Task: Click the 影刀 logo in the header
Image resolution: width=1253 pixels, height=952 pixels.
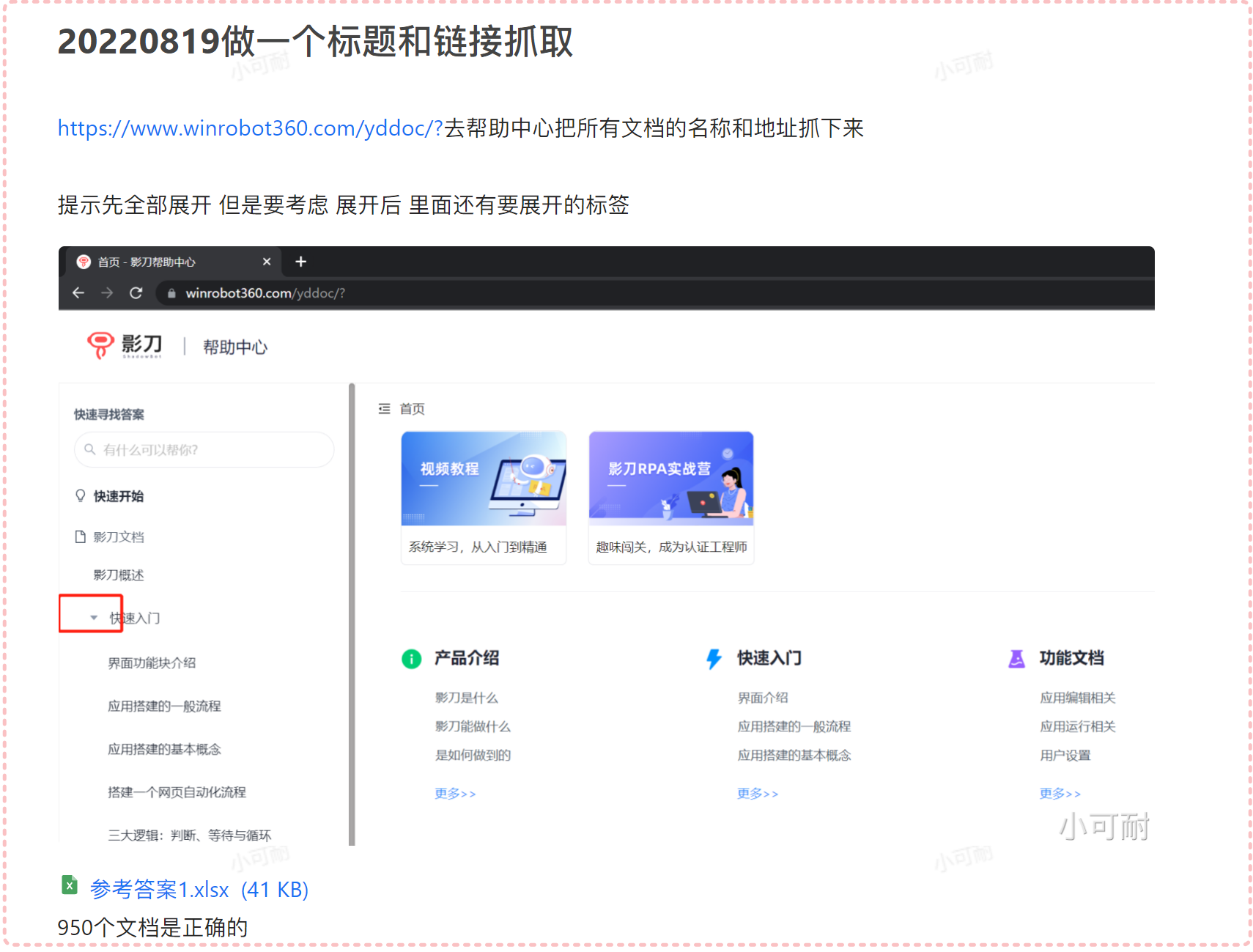Action: click(x=125, y=345)
